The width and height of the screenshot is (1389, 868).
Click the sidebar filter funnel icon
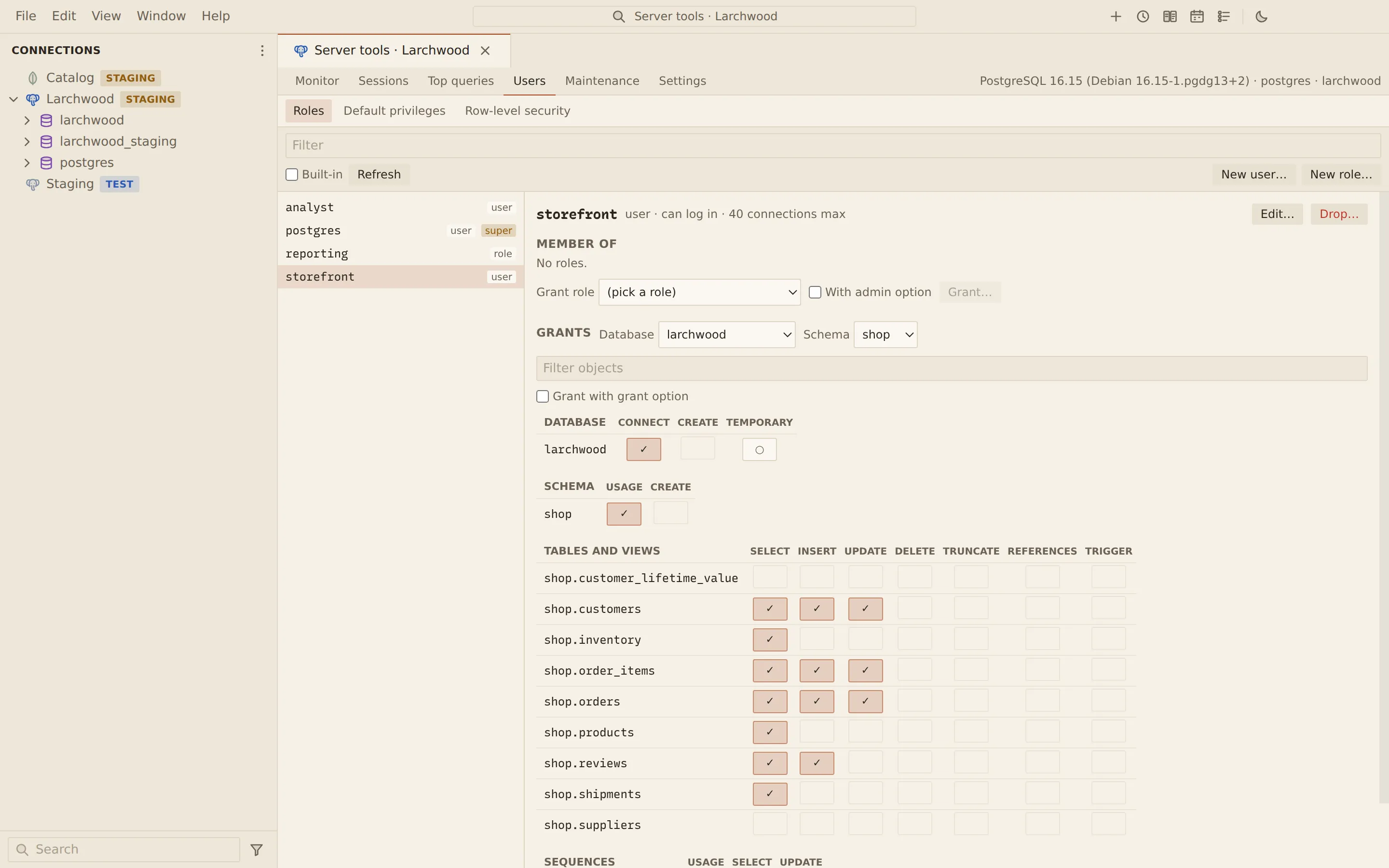click(x=257, y=850)
